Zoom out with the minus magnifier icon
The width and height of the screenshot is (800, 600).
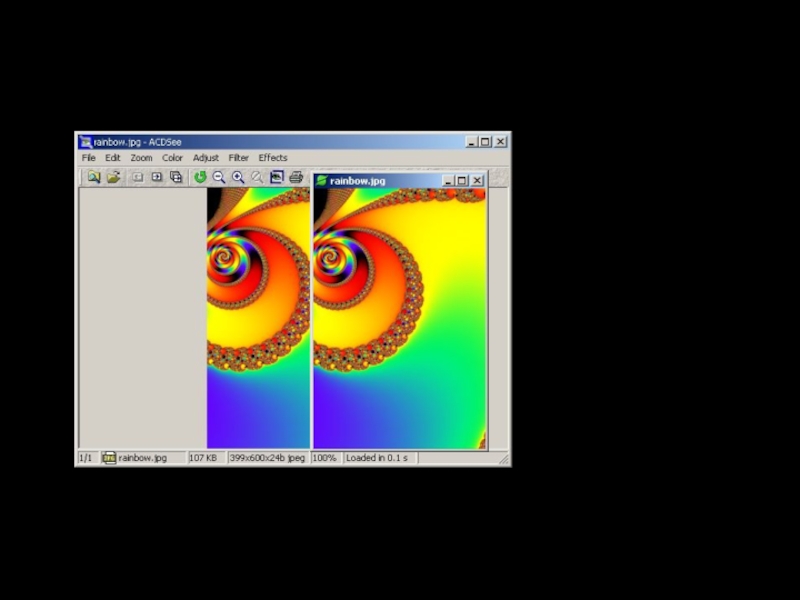tap(219, 177)
